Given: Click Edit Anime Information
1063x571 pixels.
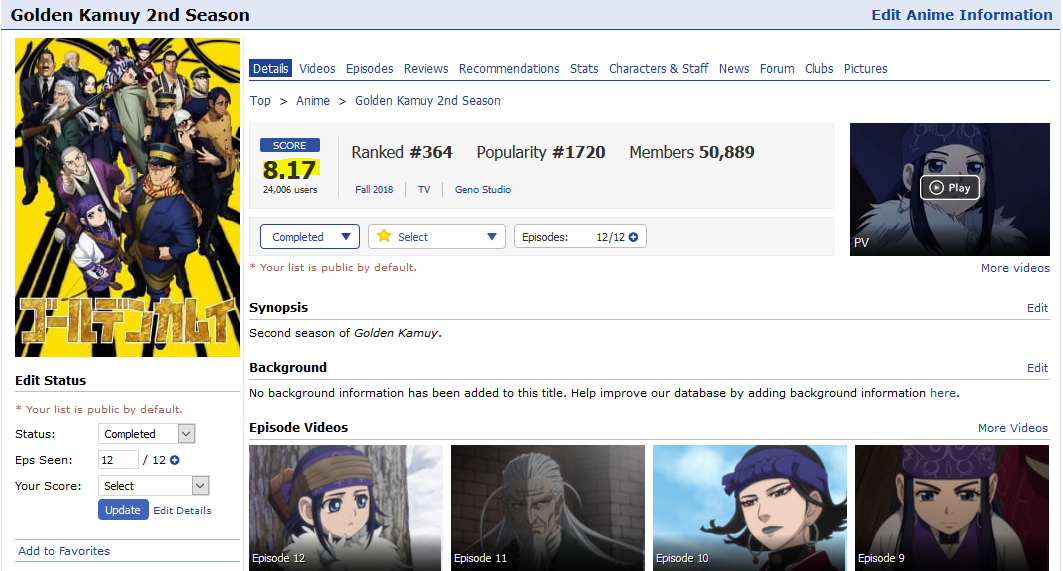Looking at the screenshot, I should point(961,15).
